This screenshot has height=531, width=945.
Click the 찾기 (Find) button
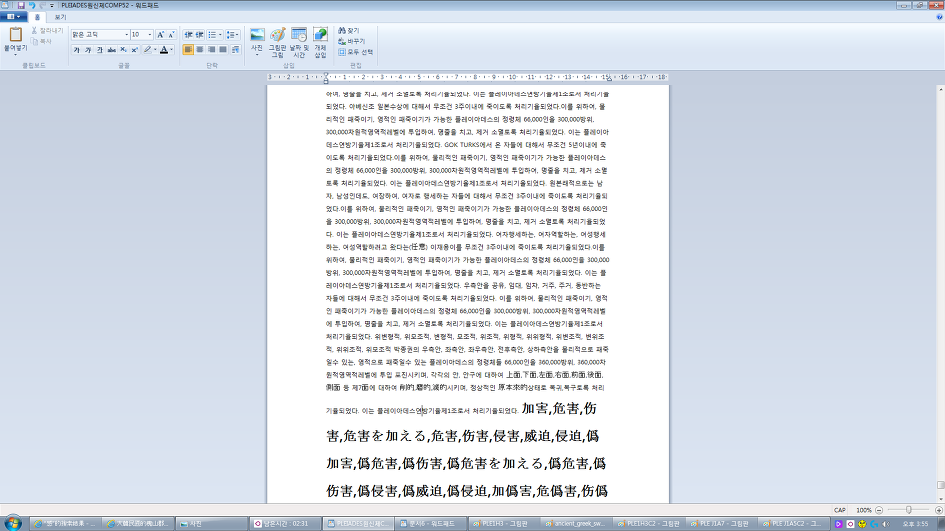click(351, 31)
